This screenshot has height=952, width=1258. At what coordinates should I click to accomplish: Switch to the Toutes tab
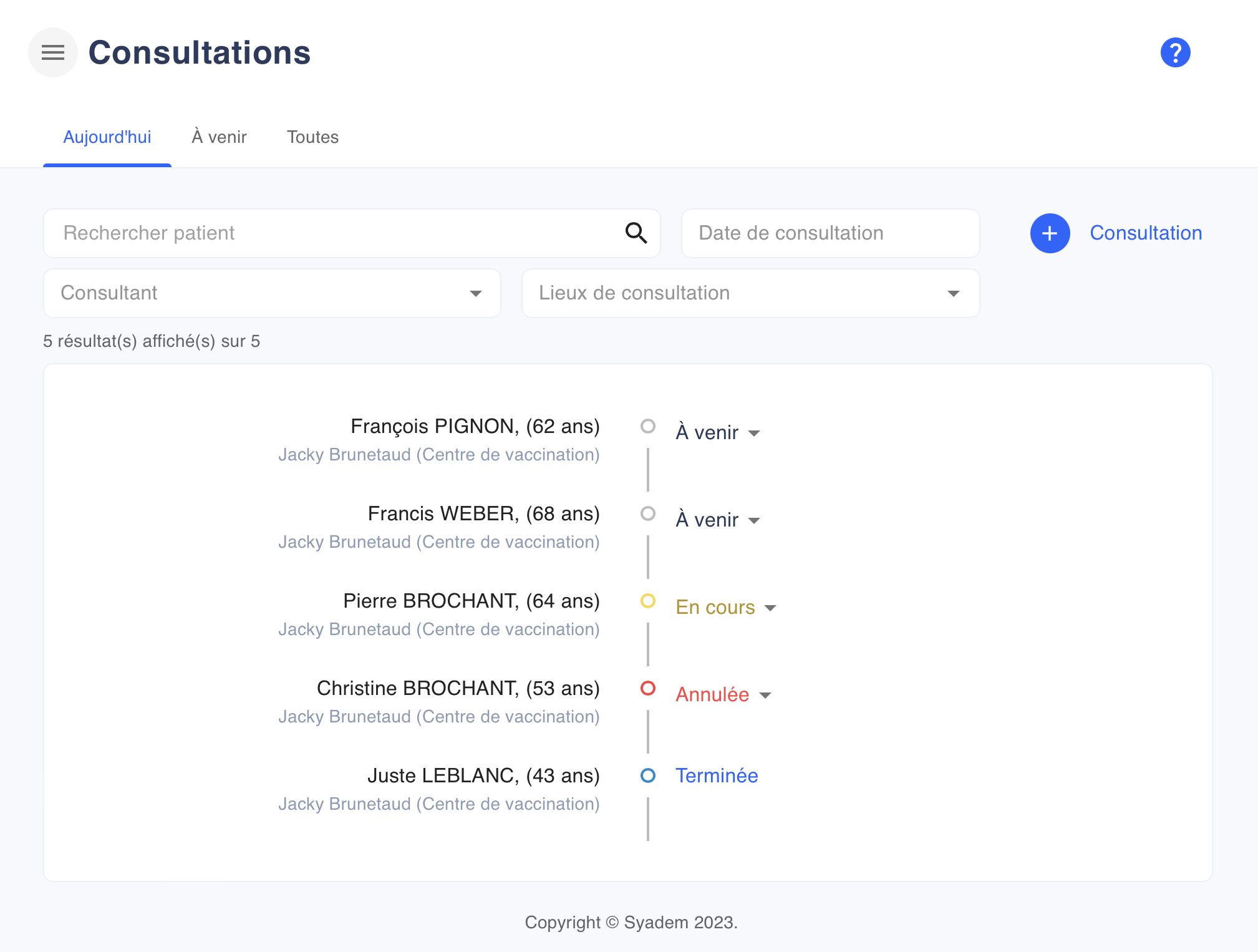pyautogui.click(x=312, y=137)
